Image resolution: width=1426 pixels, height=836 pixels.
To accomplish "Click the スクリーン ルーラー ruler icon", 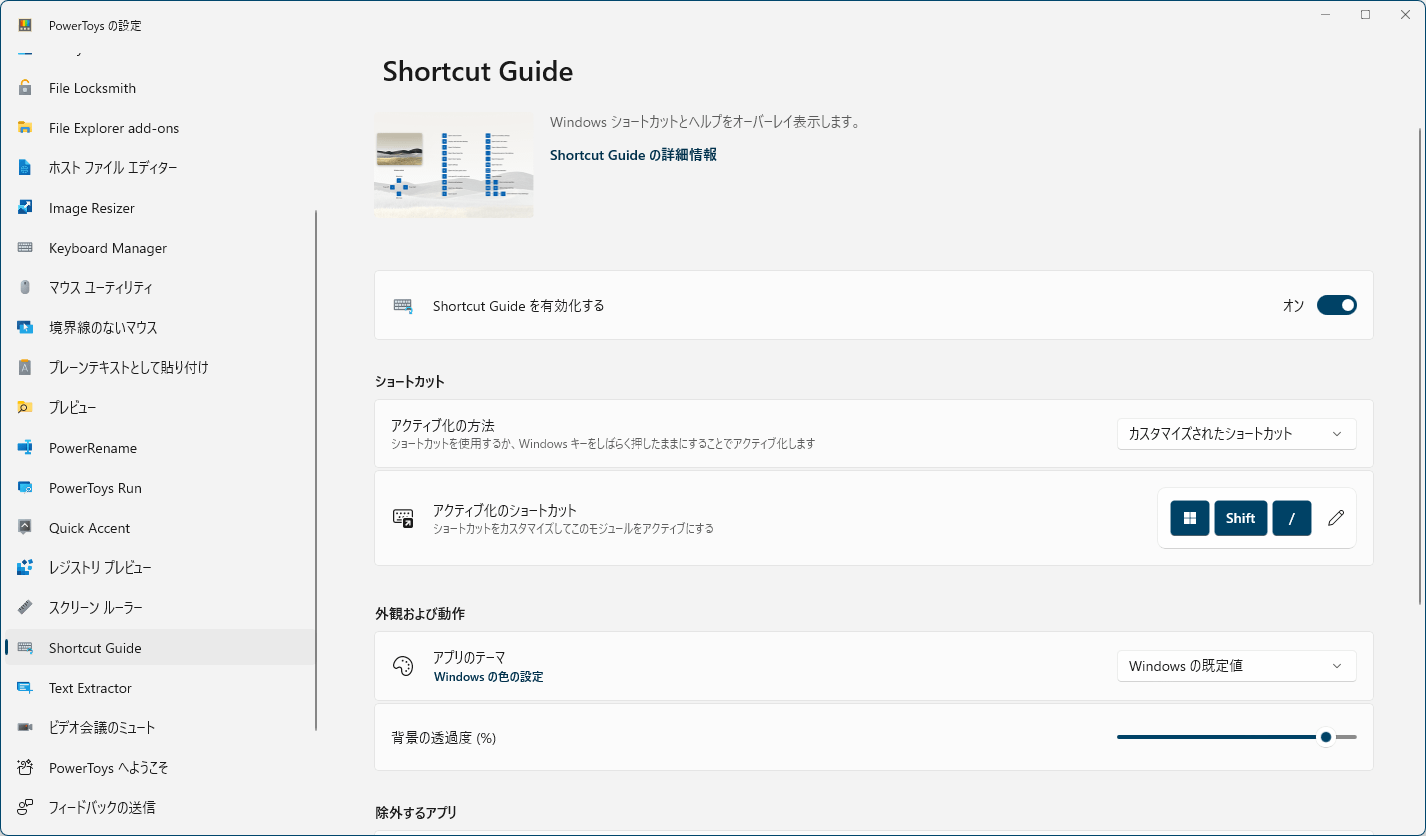I will (25, 608).
